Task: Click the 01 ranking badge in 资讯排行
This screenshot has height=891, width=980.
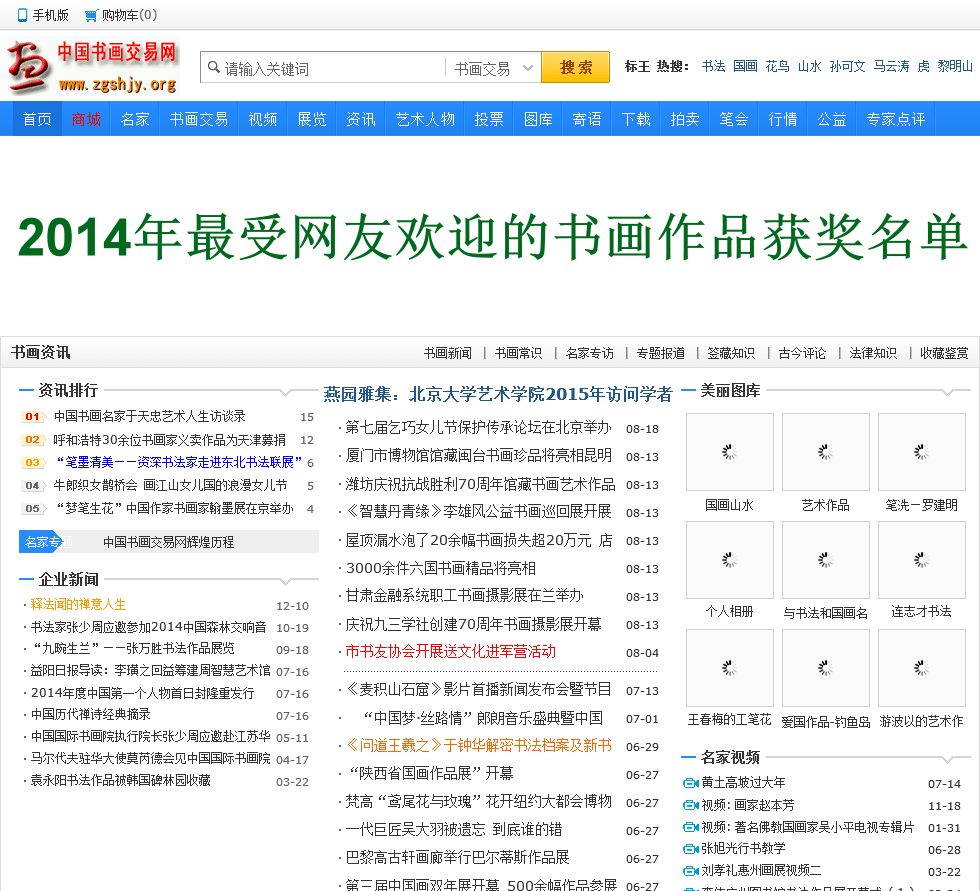Action: [33, 417]
